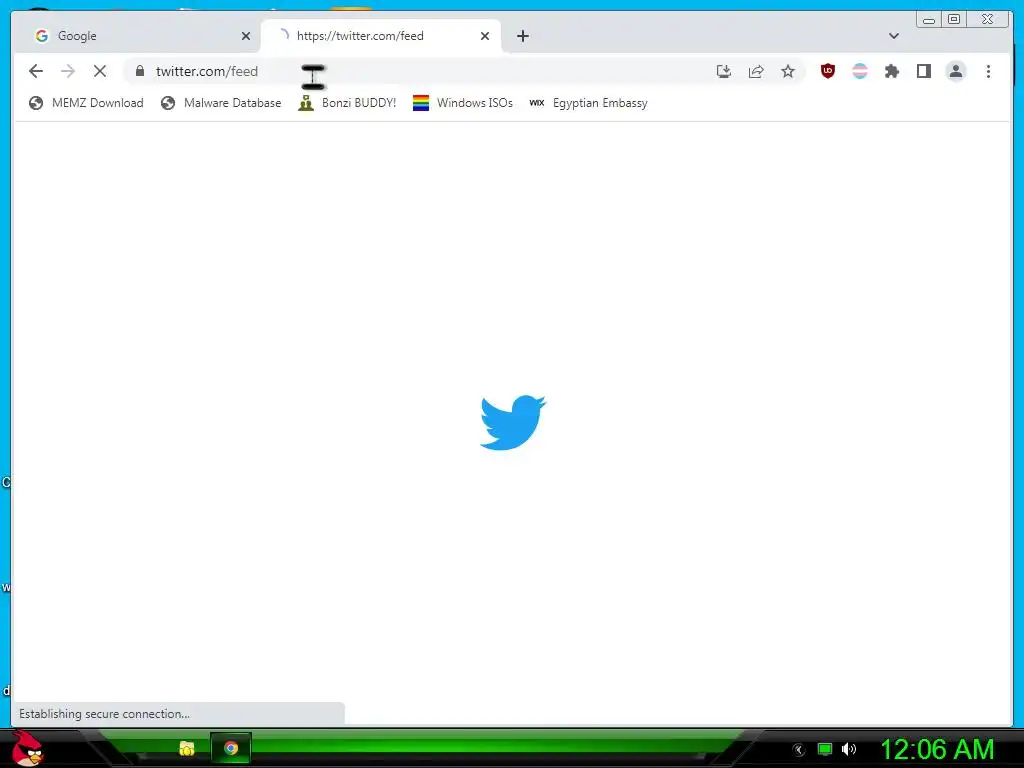Viewport: 1024px width, 768px height.
Task: Share this page via the share icon
Action: (x=756, y=71)
